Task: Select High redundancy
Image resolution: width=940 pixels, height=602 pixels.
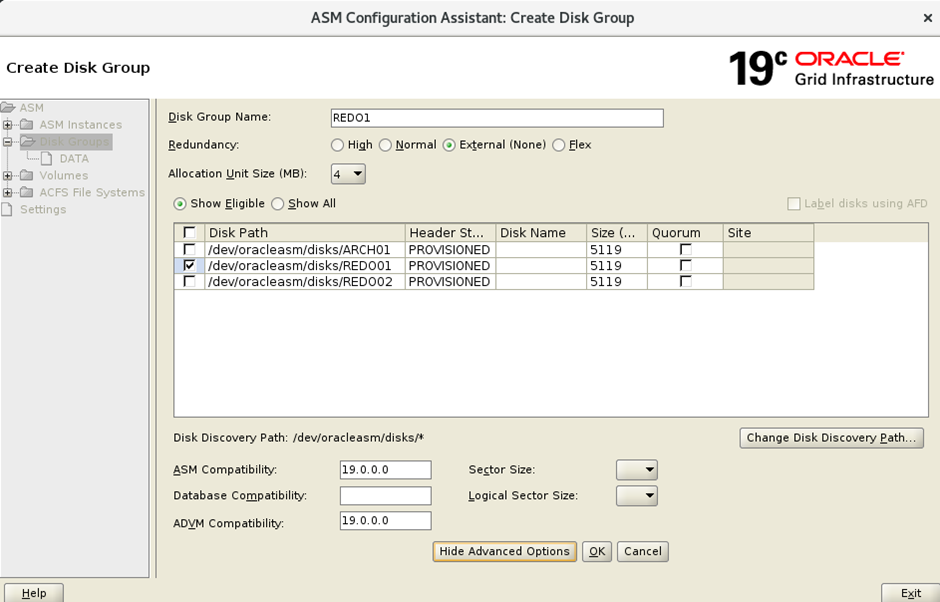Action: click(x=338, y=145)
